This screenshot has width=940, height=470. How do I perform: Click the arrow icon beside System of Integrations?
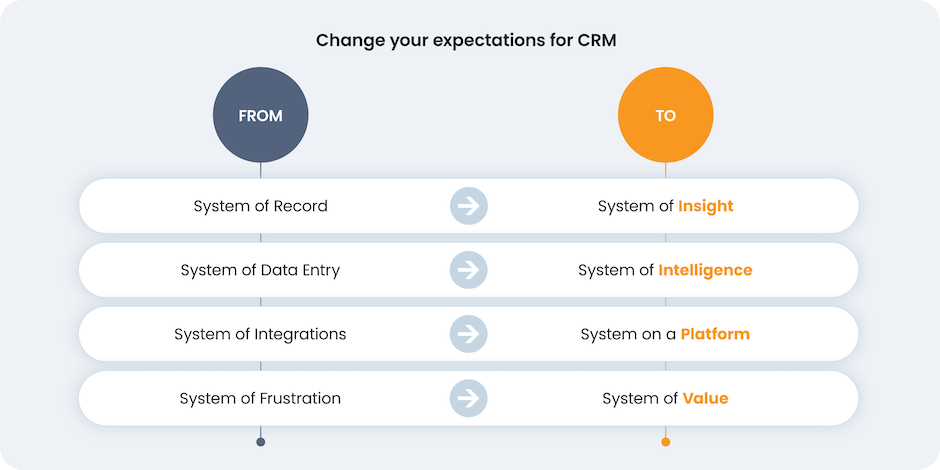[467, 334]
